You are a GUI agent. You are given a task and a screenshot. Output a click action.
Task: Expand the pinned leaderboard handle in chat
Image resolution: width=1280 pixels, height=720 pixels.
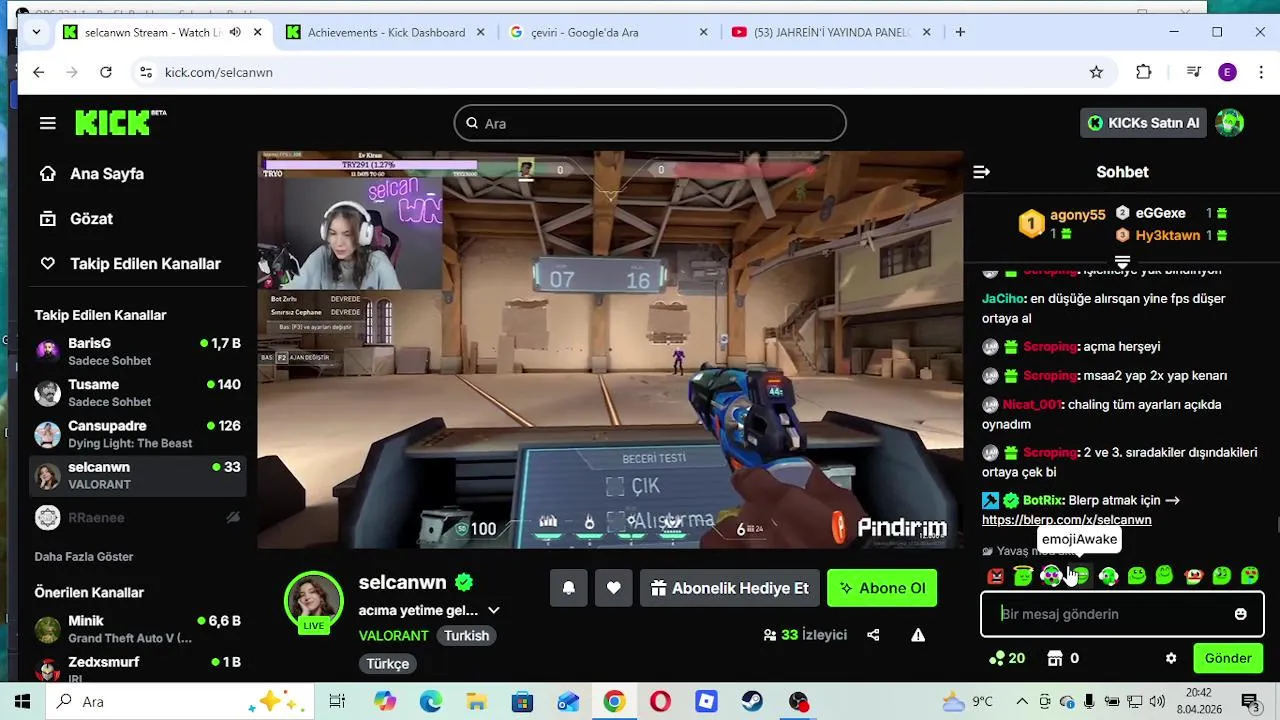(1122, 262)
